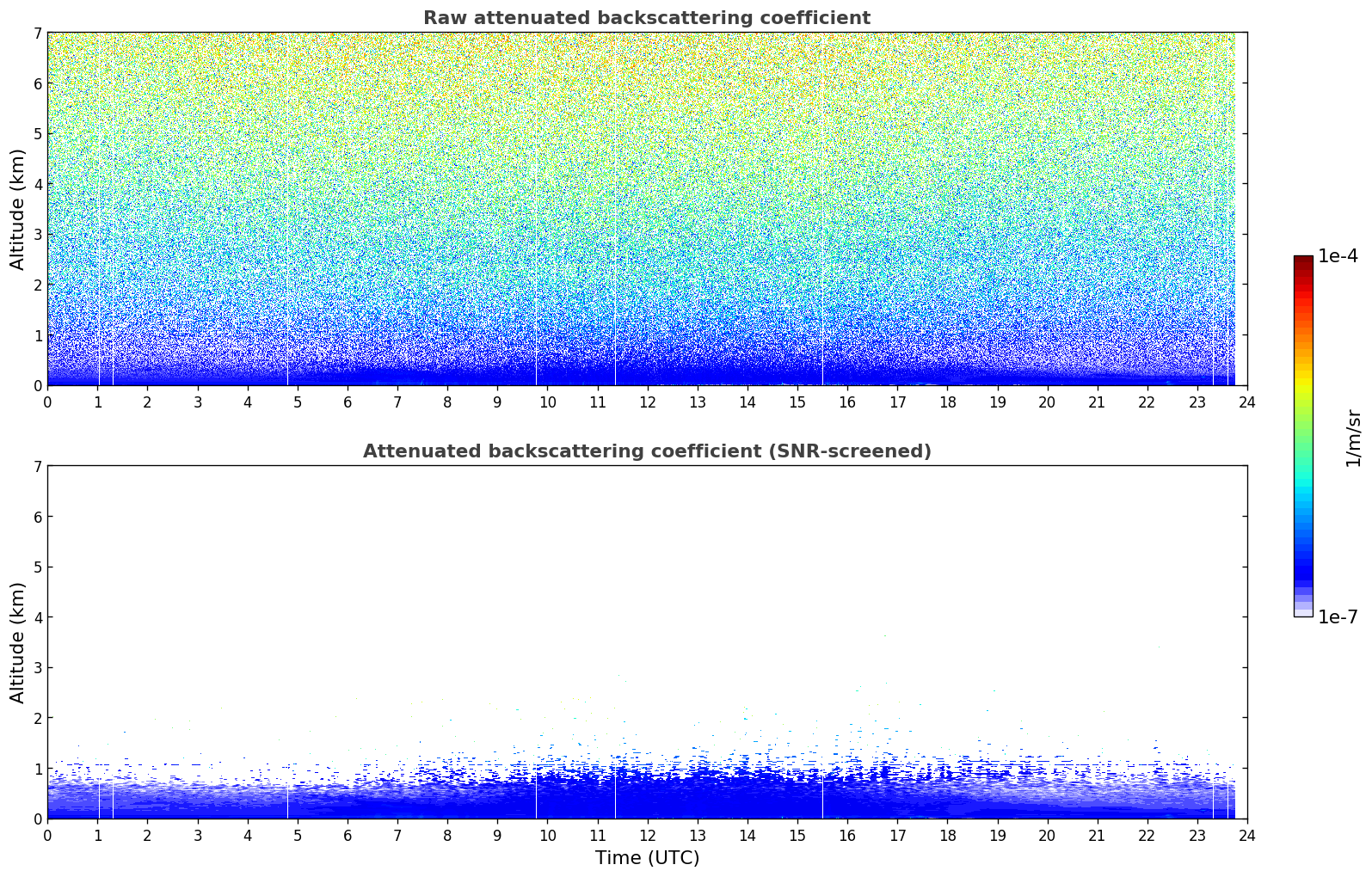Click the 1e-4 colorbar maximum label

coord(1337,256)
